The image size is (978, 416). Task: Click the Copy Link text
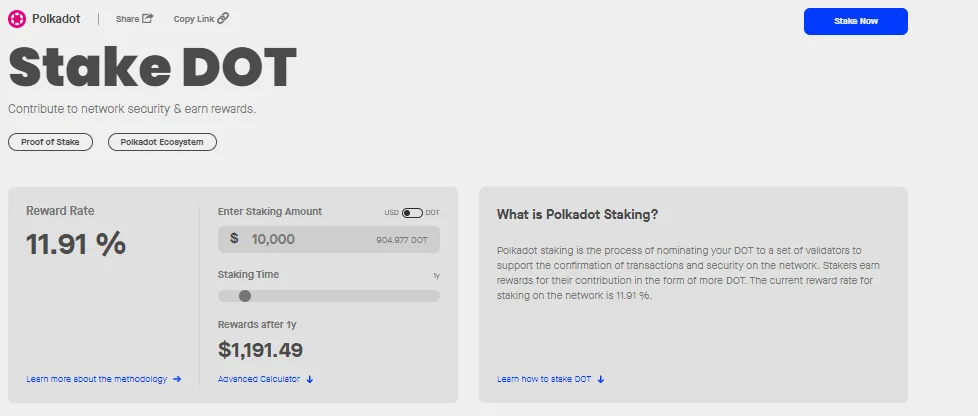(x=193, y=19)
